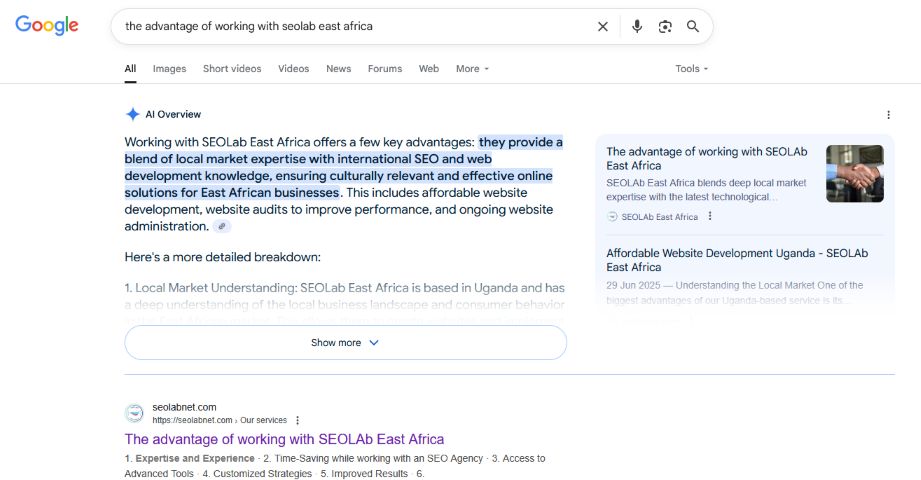Click seolabnet.com site favicon
921x480 pixels.
click(x=135, y=413)
